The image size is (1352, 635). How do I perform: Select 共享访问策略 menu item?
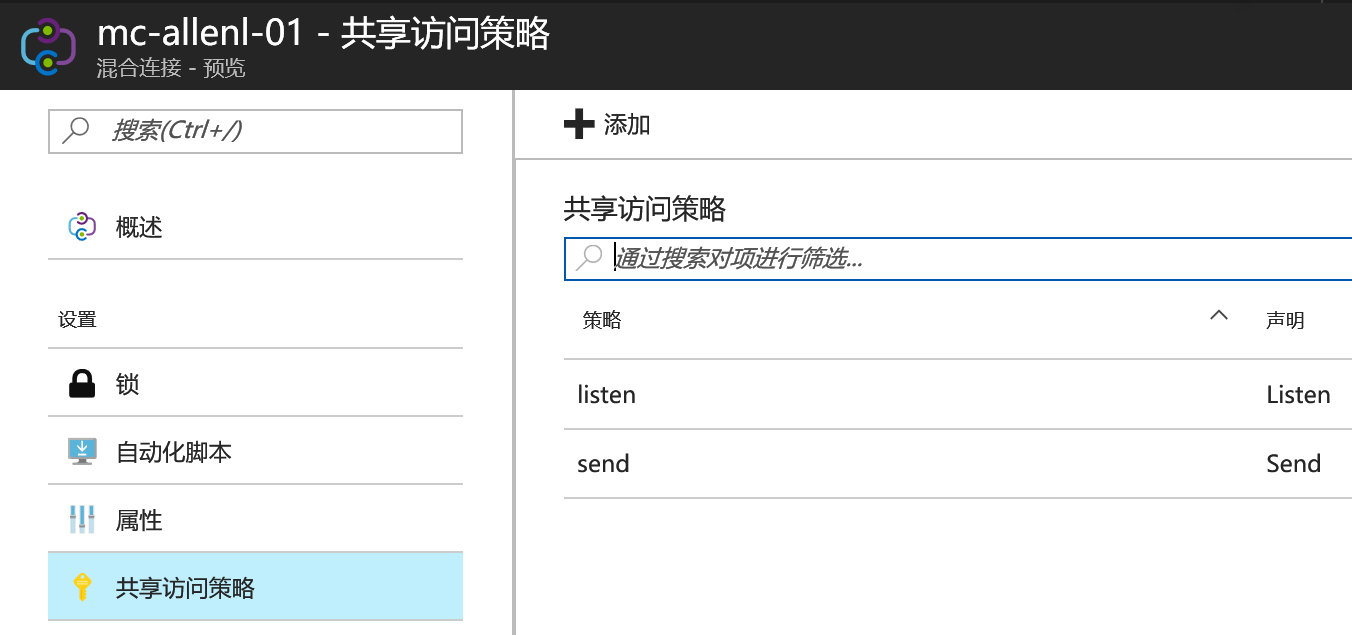(x=185, y=588)
